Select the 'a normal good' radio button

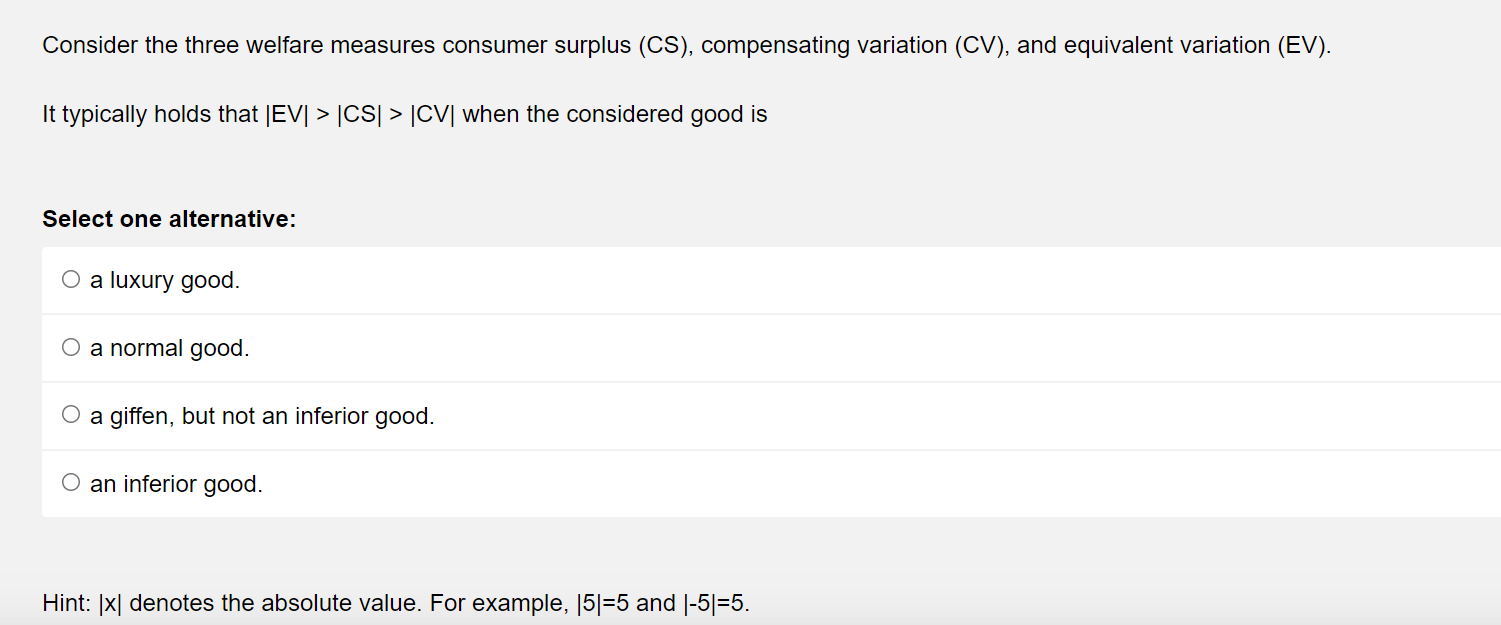[x=70, y=346]
